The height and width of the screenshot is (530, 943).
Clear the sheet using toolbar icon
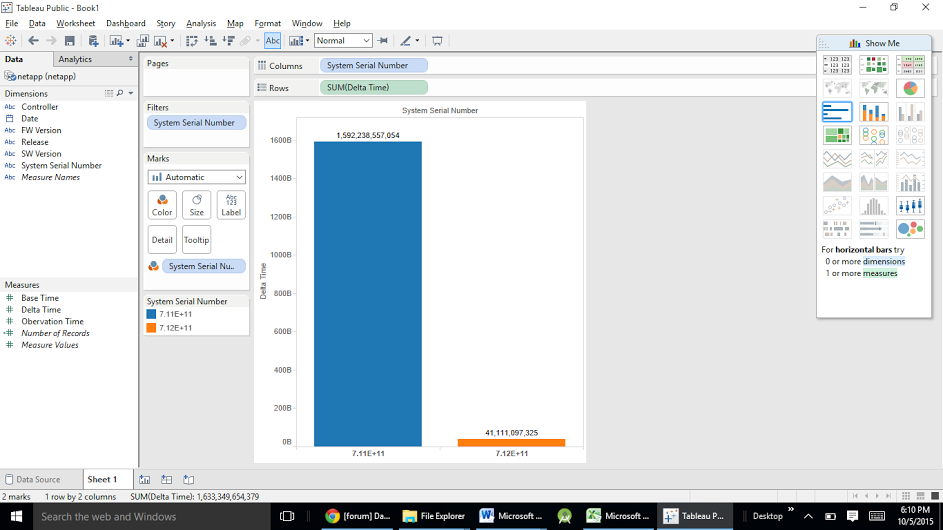[161, 41]
